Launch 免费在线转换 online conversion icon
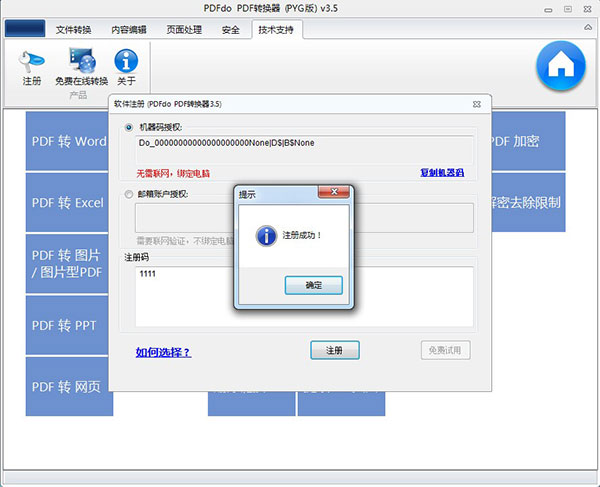The image size is (600, 487). click(x=82, y=67)
